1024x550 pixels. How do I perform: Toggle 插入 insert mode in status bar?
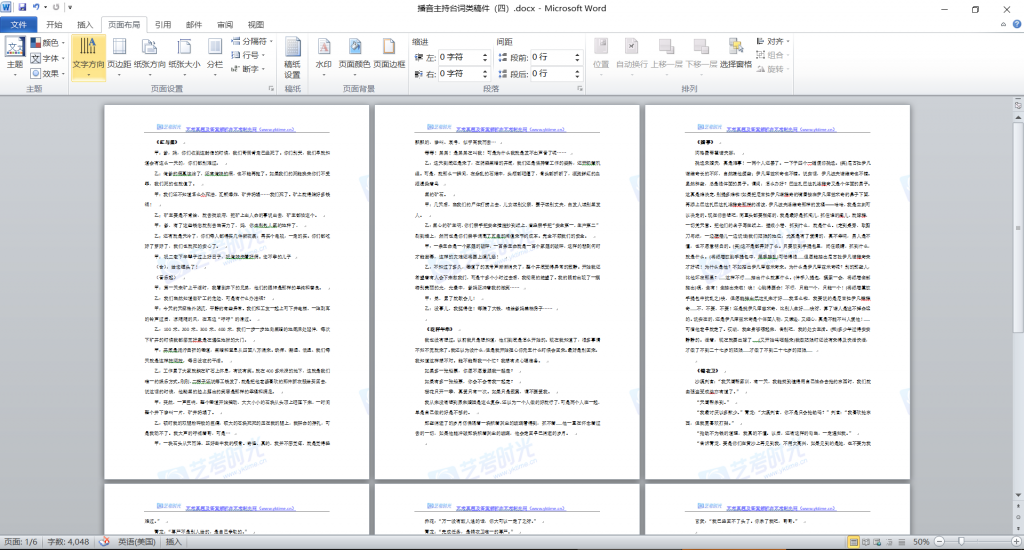[174, 541]
